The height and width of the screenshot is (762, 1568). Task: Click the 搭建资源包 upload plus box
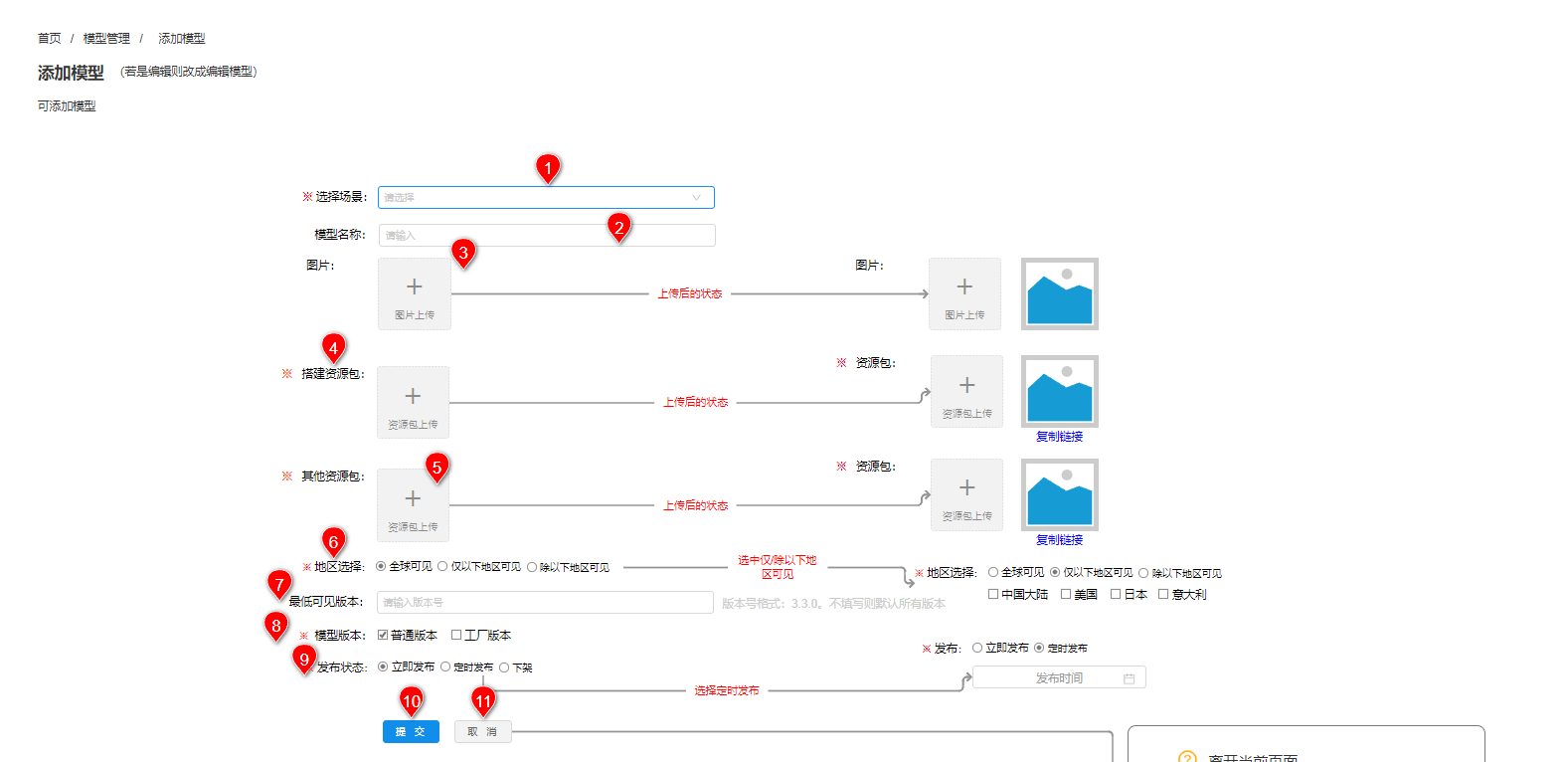(x=413, y=402)
